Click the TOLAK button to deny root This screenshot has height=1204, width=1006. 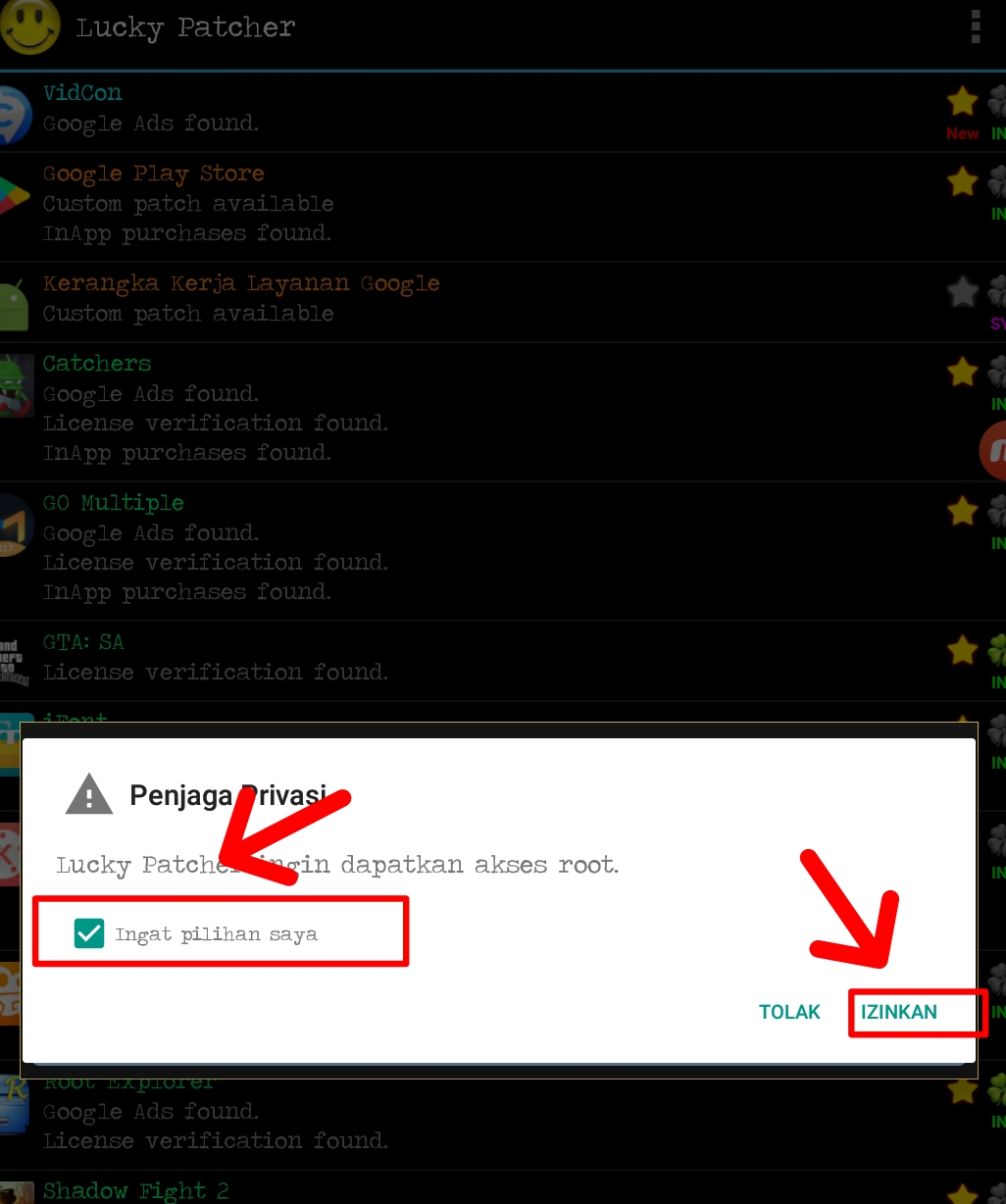789,1012
